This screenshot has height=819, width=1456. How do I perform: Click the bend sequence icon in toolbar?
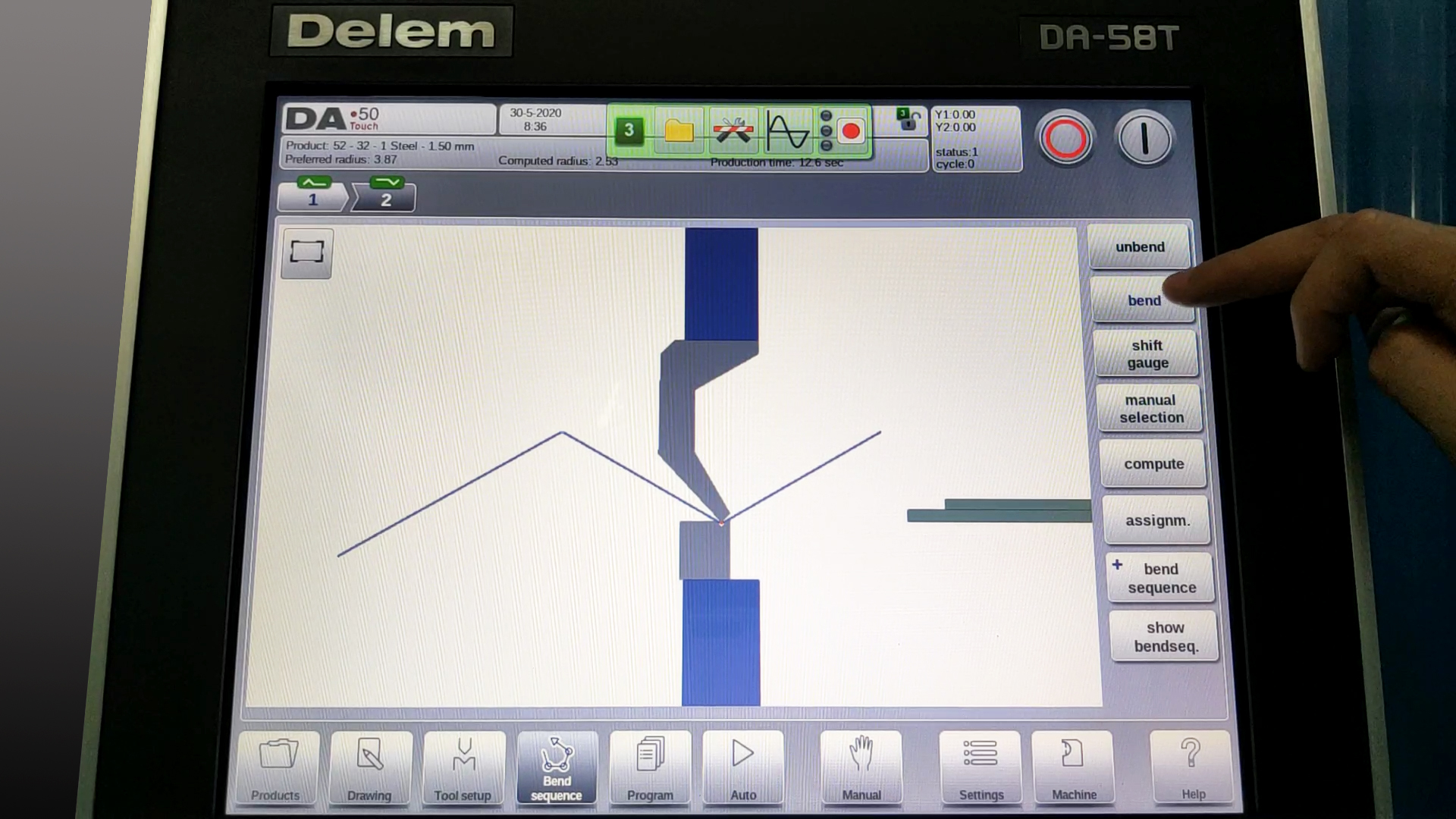click(x=556, y=767)
